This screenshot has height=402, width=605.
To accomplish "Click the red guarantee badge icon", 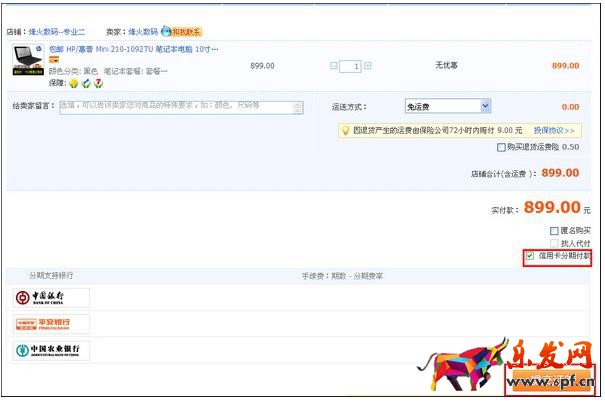I will 97,82.
